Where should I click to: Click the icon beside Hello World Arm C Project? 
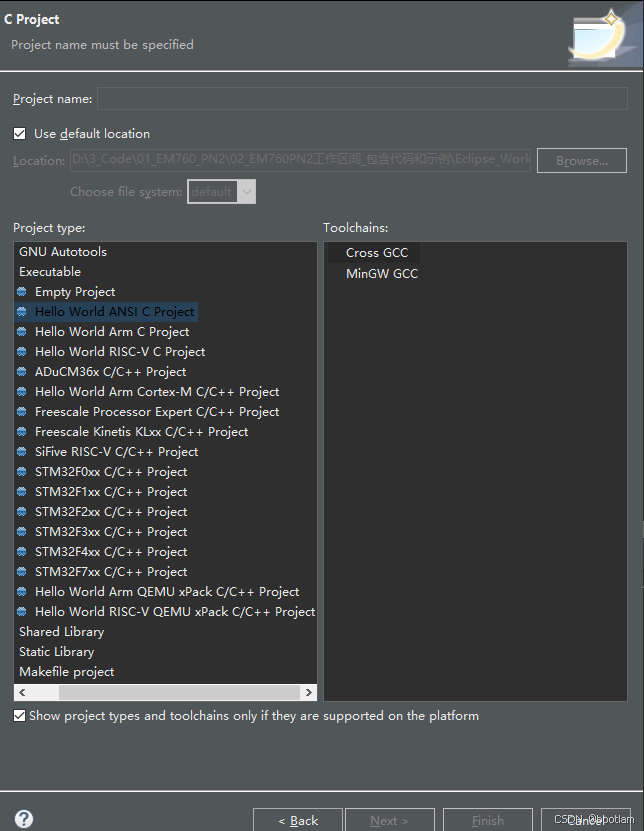[x=22, y=332]
